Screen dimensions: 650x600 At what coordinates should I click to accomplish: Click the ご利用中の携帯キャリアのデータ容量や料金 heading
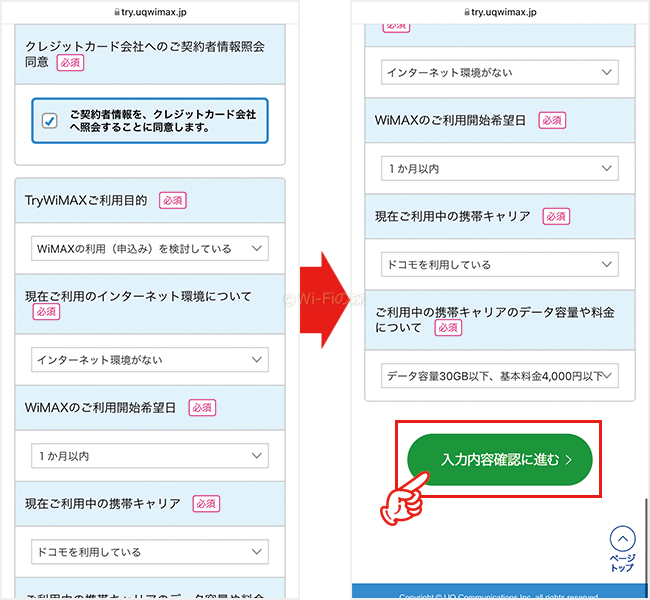tap(495, 320)
